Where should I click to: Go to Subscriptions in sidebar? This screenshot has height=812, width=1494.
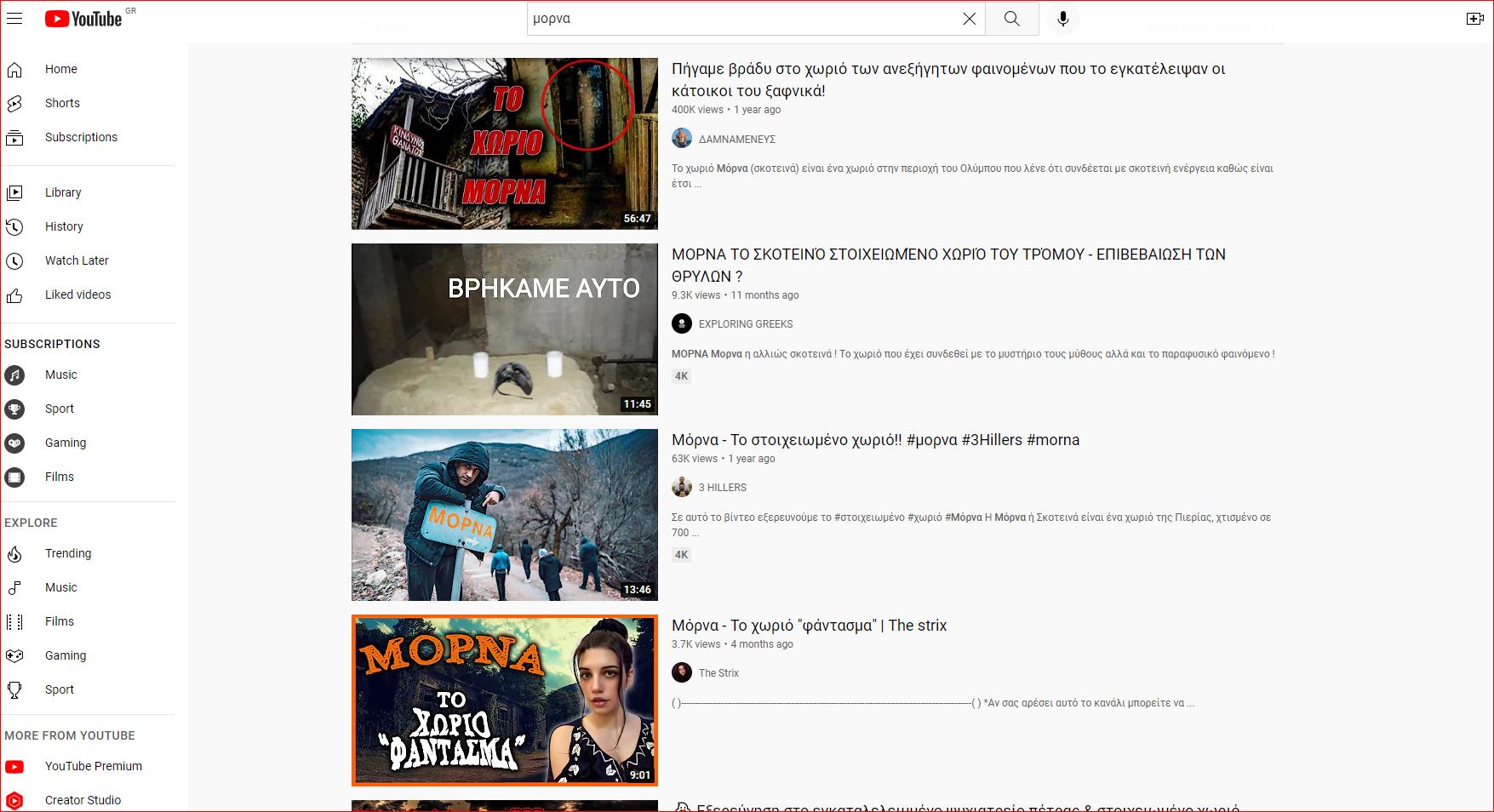pos(81,137)
